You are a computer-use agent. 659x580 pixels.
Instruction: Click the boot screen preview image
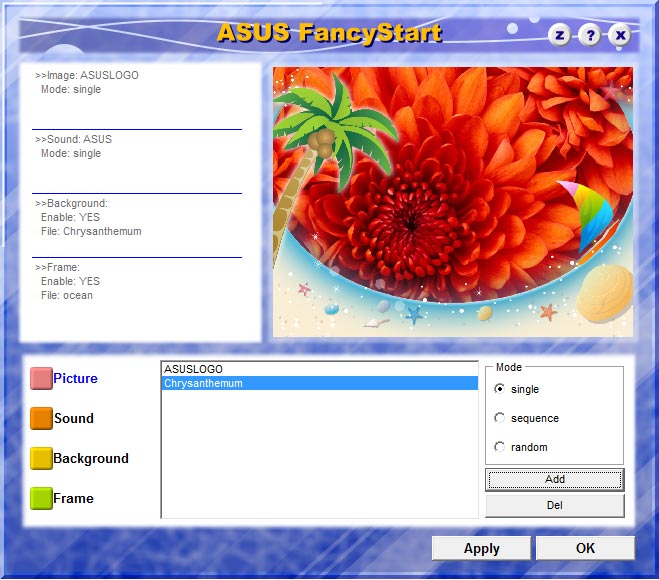(453, 202)
